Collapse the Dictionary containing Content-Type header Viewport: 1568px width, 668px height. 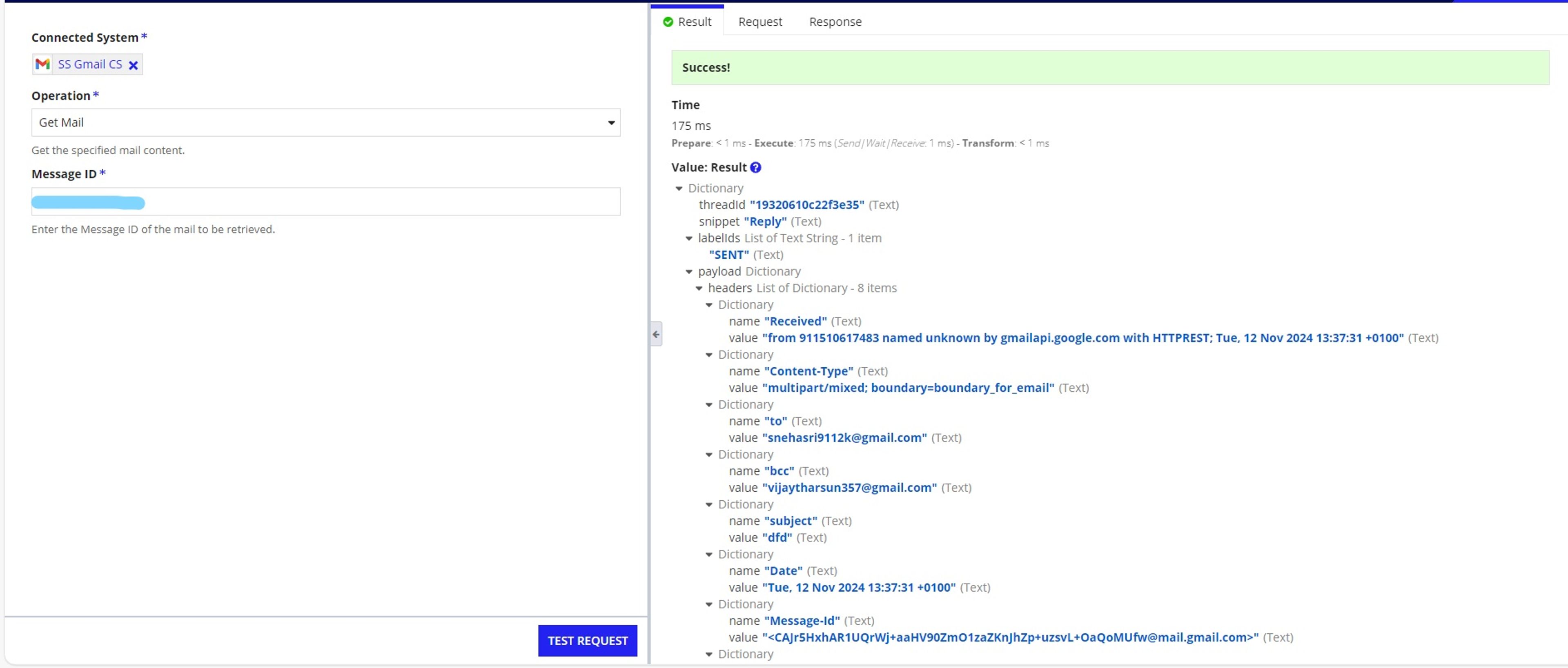(x=709, y=355)
